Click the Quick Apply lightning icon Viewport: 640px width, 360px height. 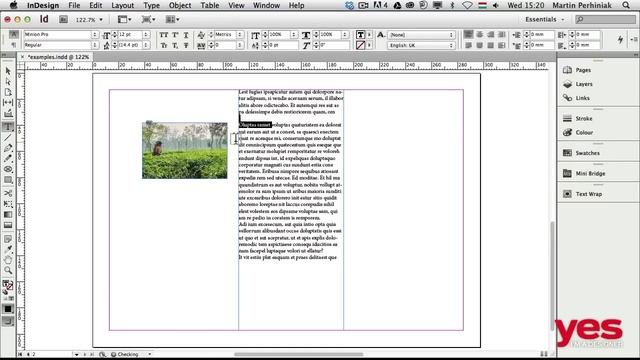pyautogui.click(x=620, y=40)
